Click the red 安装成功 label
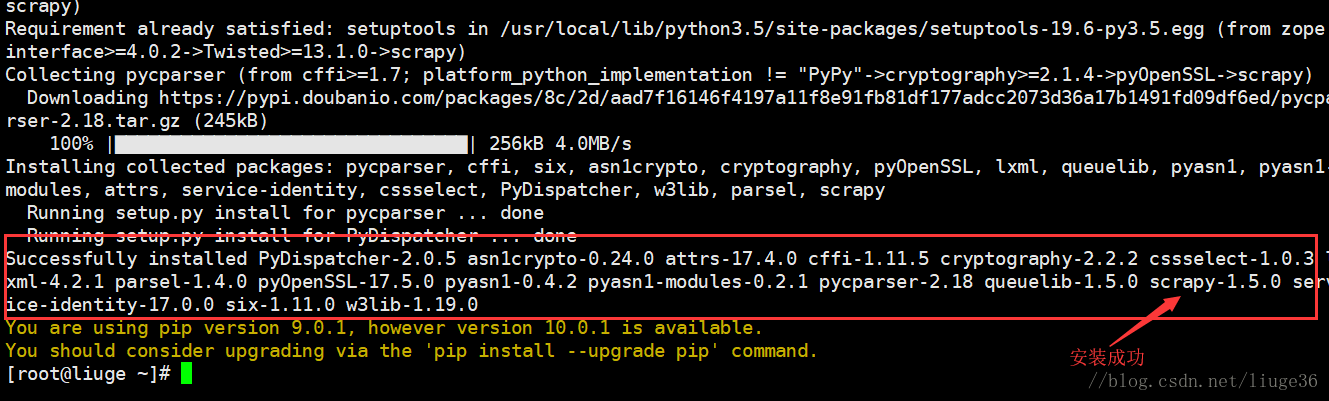The image size is (1329, 401). (1107, 357)
